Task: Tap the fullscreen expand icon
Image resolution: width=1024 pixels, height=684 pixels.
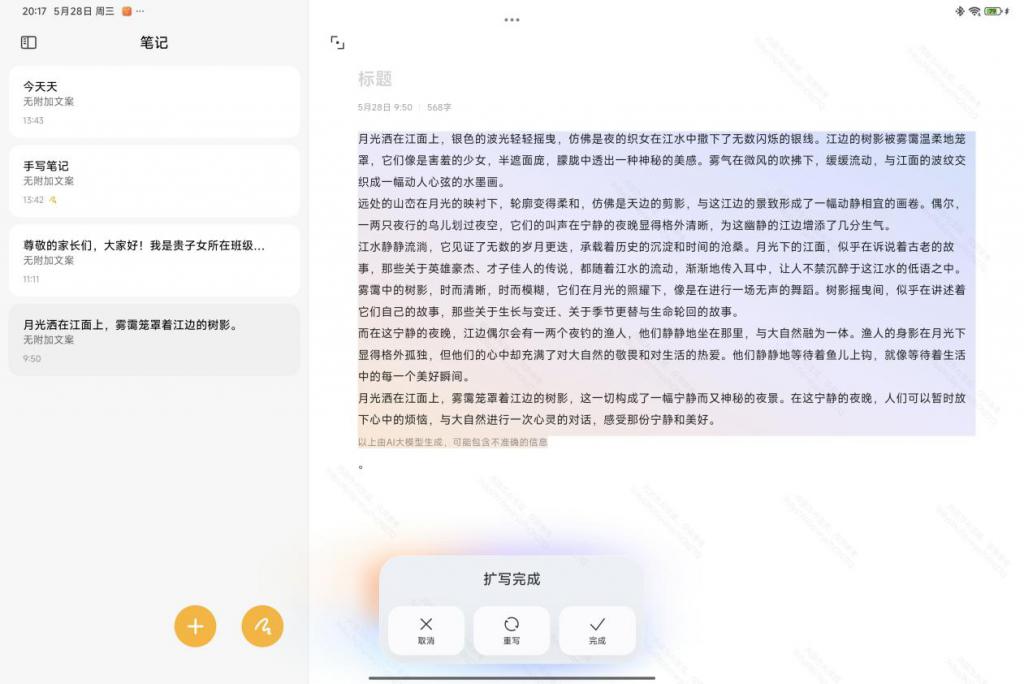Action: coord(337,43)
